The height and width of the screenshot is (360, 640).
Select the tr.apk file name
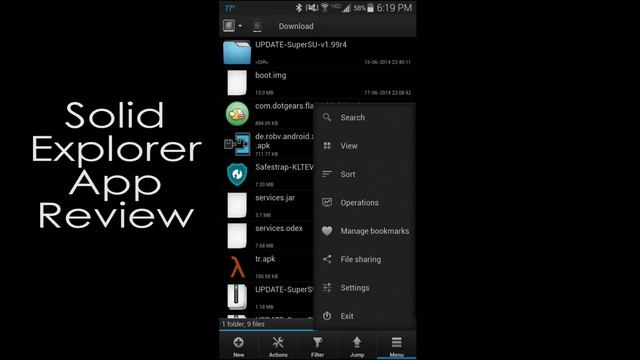265,259
